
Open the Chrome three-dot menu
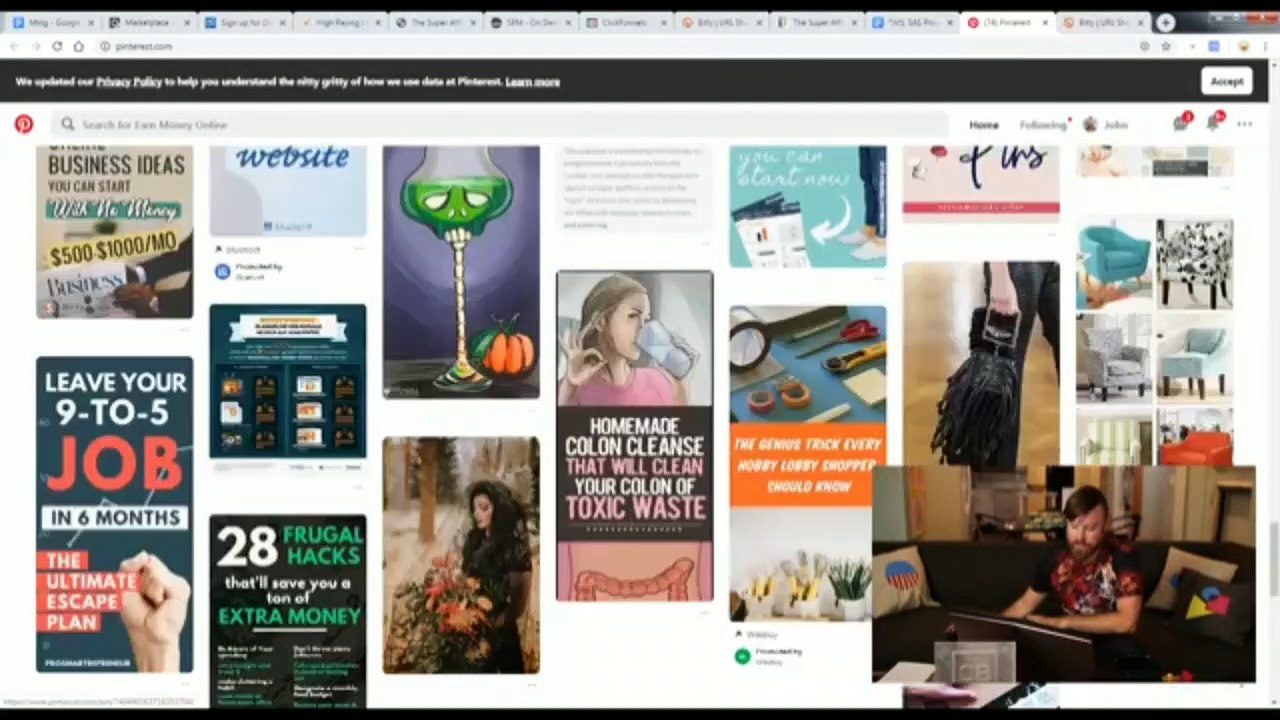click(1266, 46)
